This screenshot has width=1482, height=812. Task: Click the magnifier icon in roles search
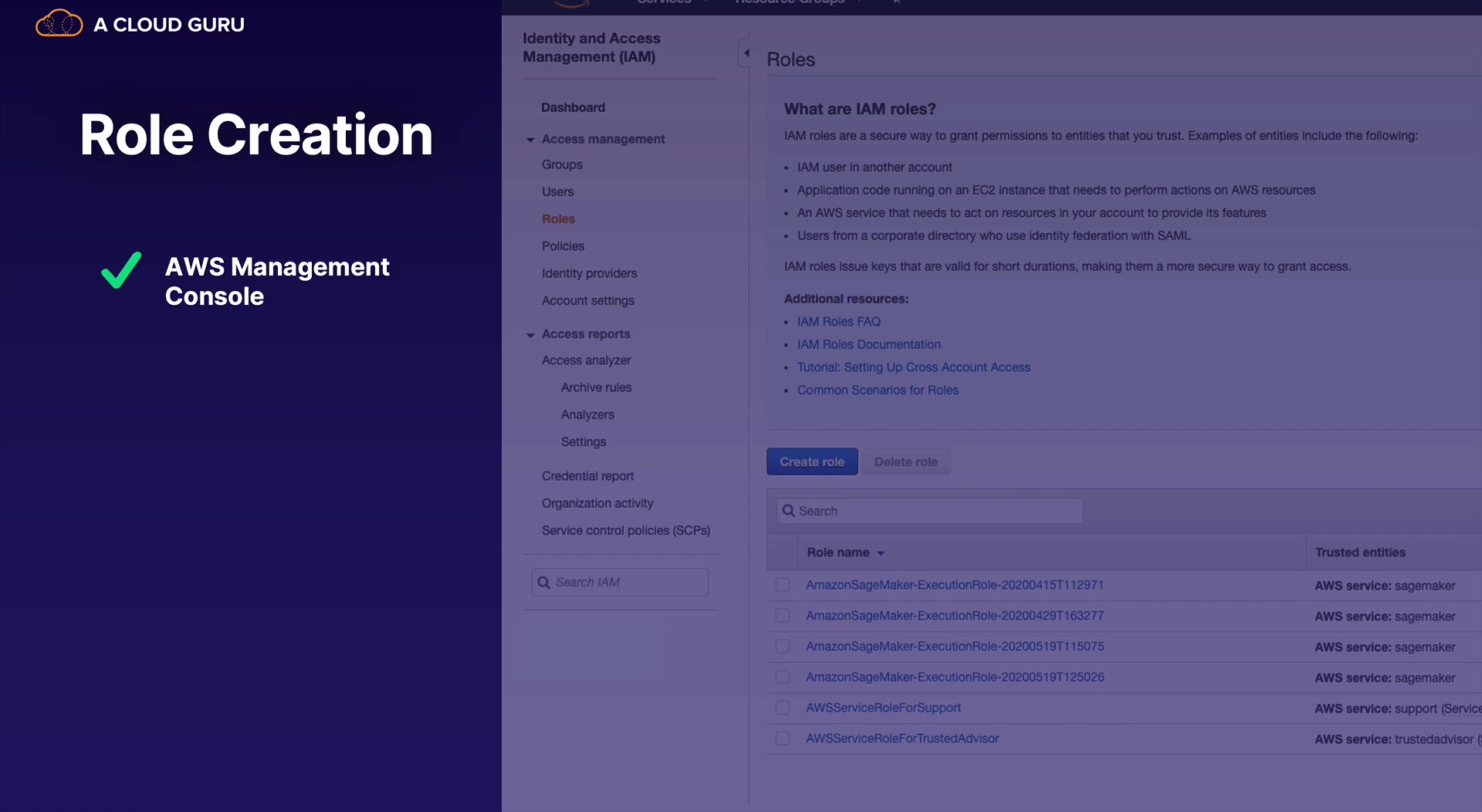[788, 511]
